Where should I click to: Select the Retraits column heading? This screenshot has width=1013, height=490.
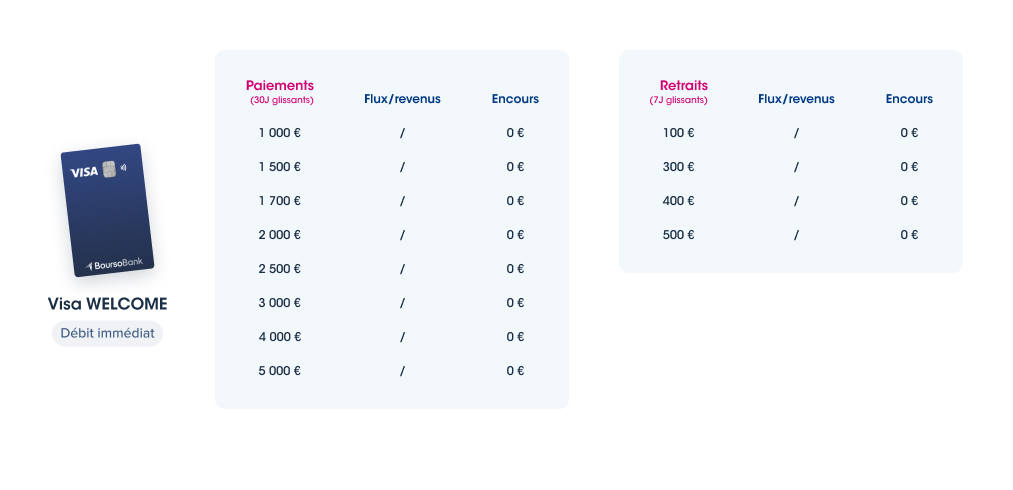pyautogui.click(x=684, y=85)
